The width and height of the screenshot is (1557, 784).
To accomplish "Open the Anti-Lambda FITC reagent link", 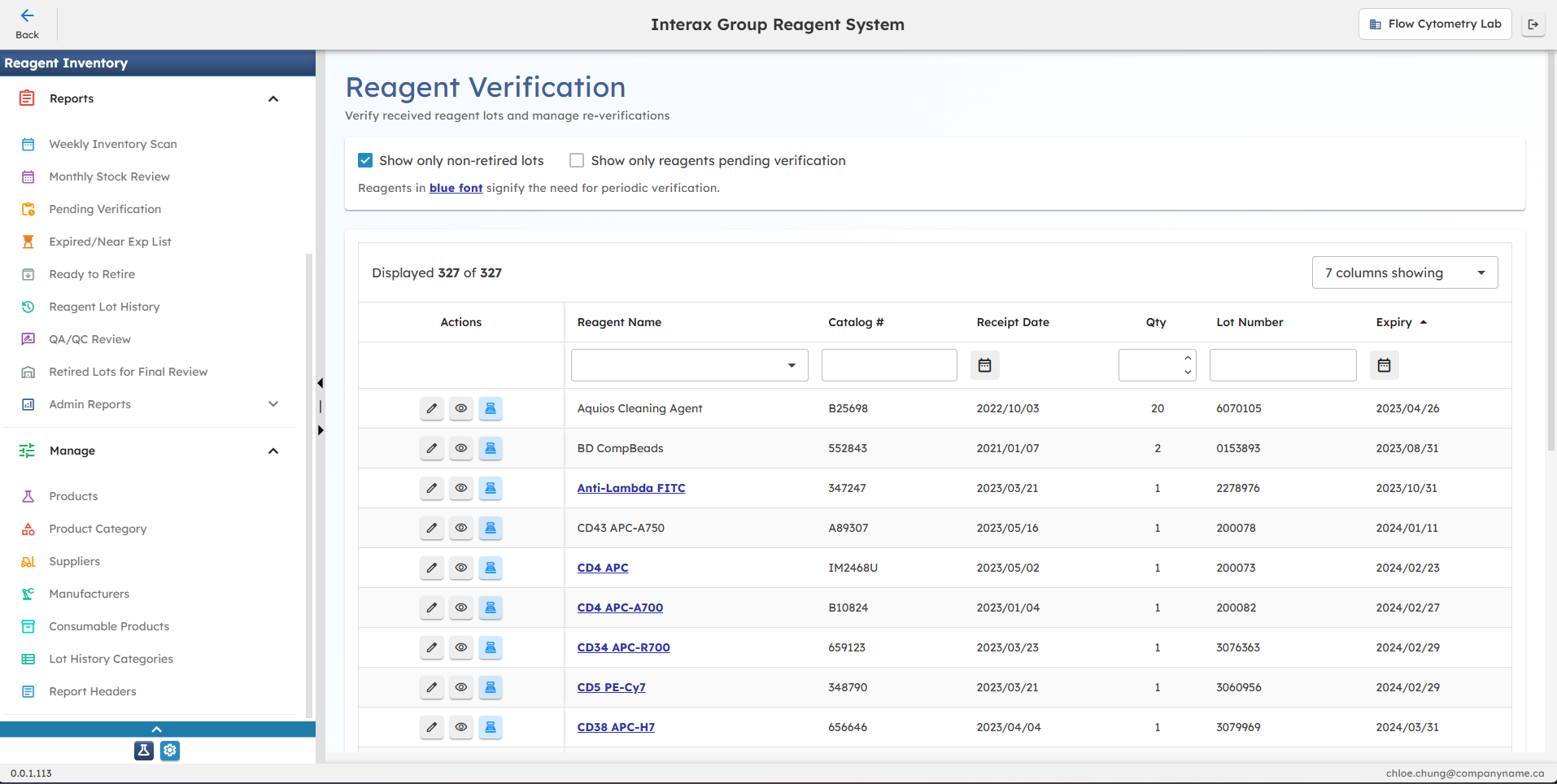I will [x=630, y=488].
